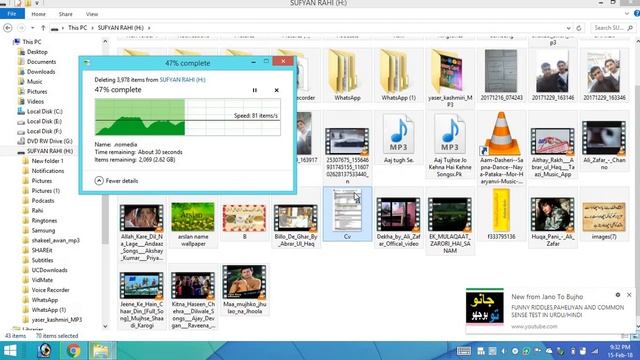Go up one folder level
The image size is (640, 360).
point(43,28)
